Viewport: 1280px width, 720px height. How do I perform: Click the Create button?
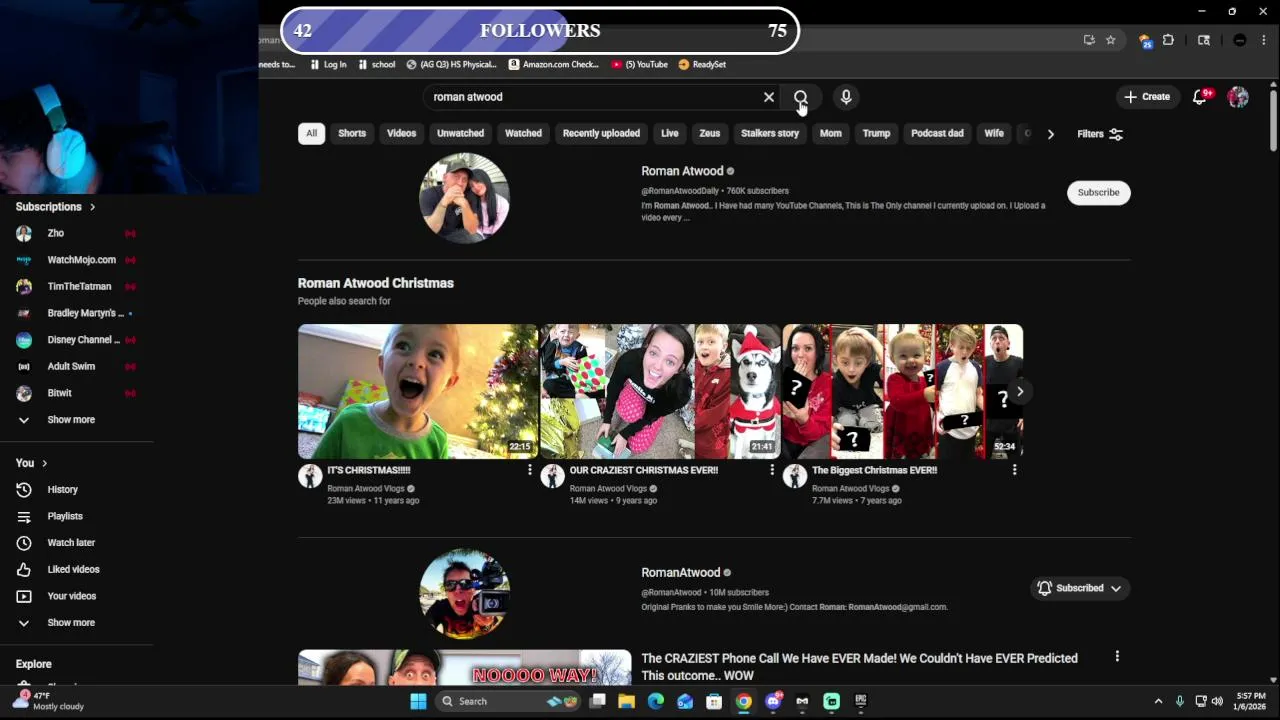point(1146,97)
